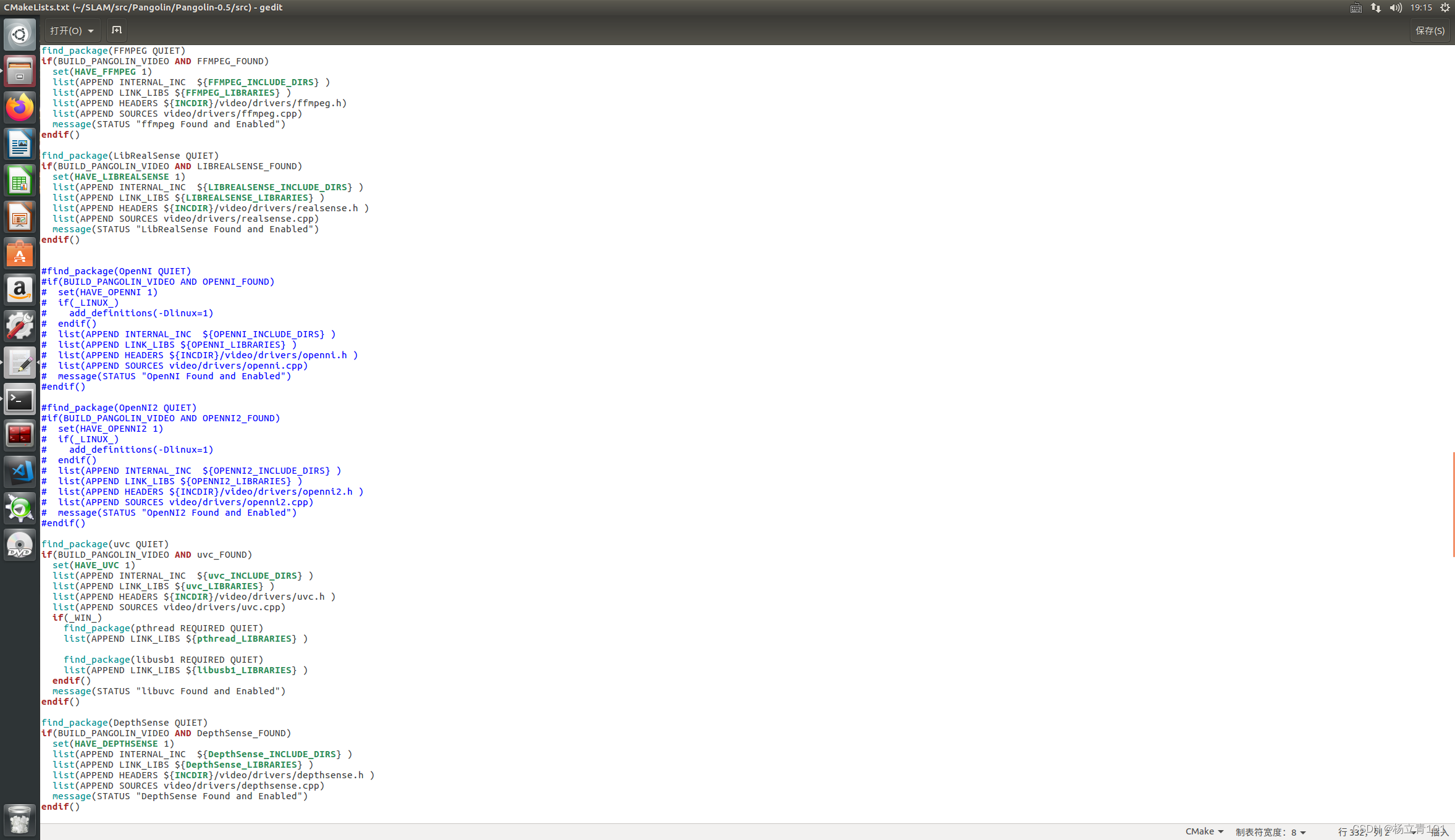This screenshot has height=840, width=1455.
Task: Toggle the 插入 insert mode indicator
Action: point(1439,832)
